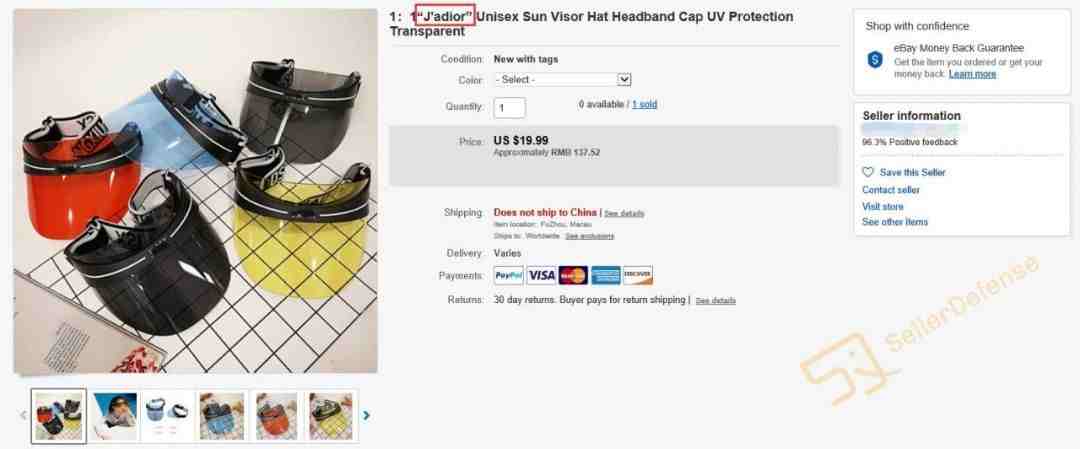This screenshot has height=449, width=1080.
Task: Open the 1 sold link
Action: [x=644, y=105]
